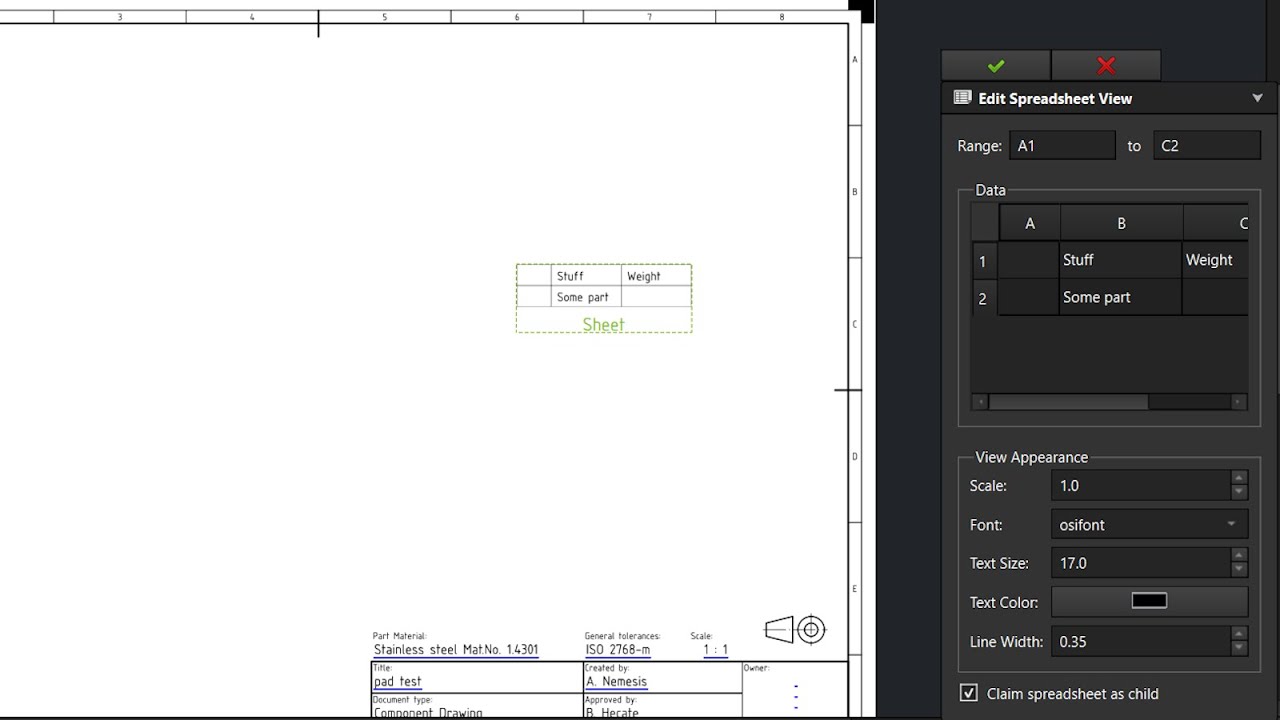Click the Data table scroll left arrow

tap(981, 402)
